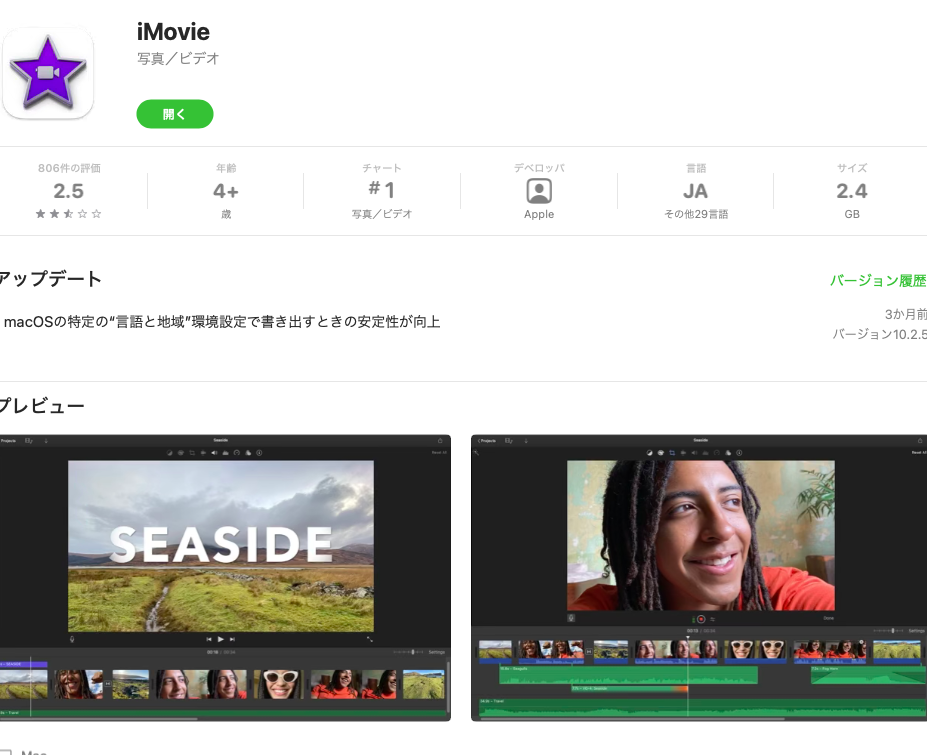Click the 2.5 star rating stars
Viewport: 927px width, 755px height.
[69, 214]
